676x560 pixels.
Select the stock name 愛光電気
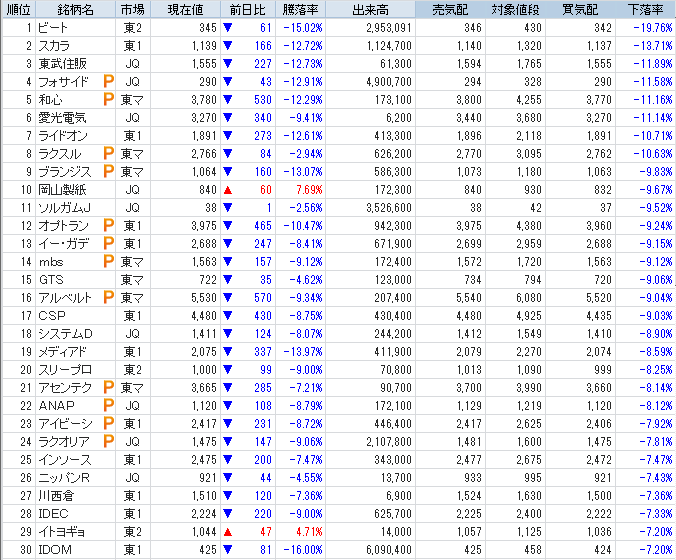click(62, 118)
